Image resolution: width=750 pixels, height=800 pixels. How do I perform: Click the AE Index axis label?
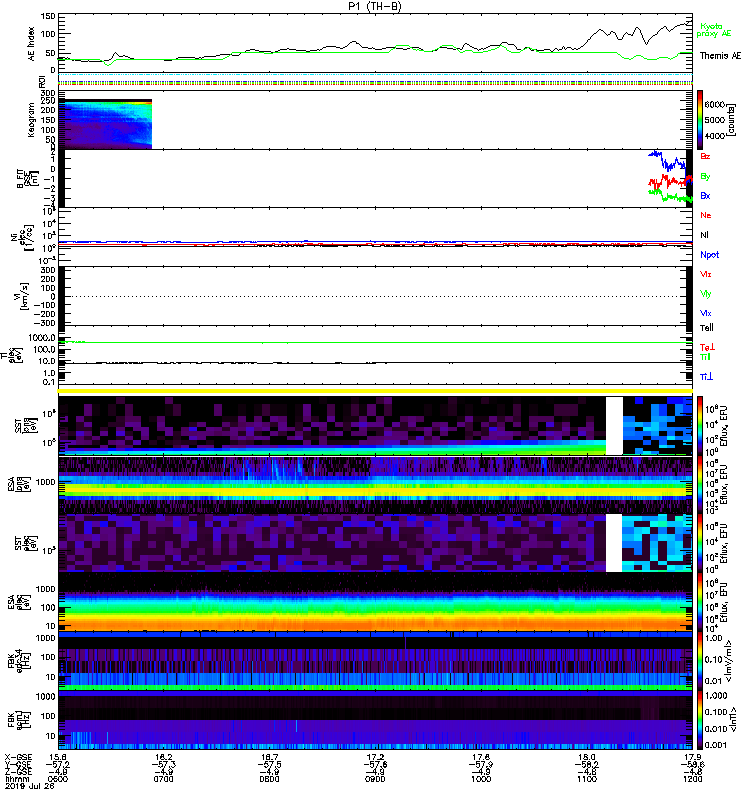coord(32,43)
